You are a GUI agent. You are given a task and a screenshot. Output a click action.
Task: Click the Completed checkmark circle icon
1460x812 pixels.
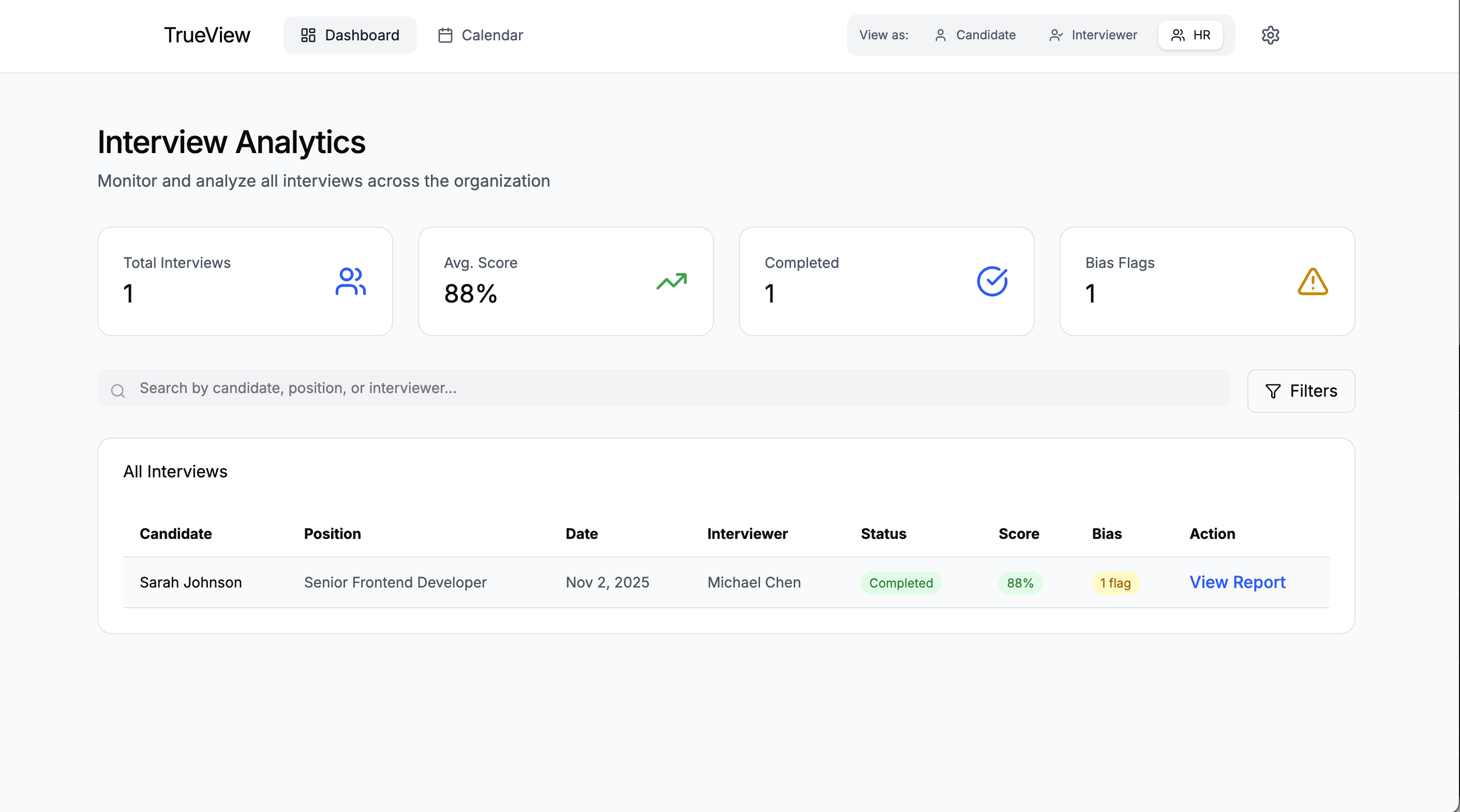click(992, 282)
